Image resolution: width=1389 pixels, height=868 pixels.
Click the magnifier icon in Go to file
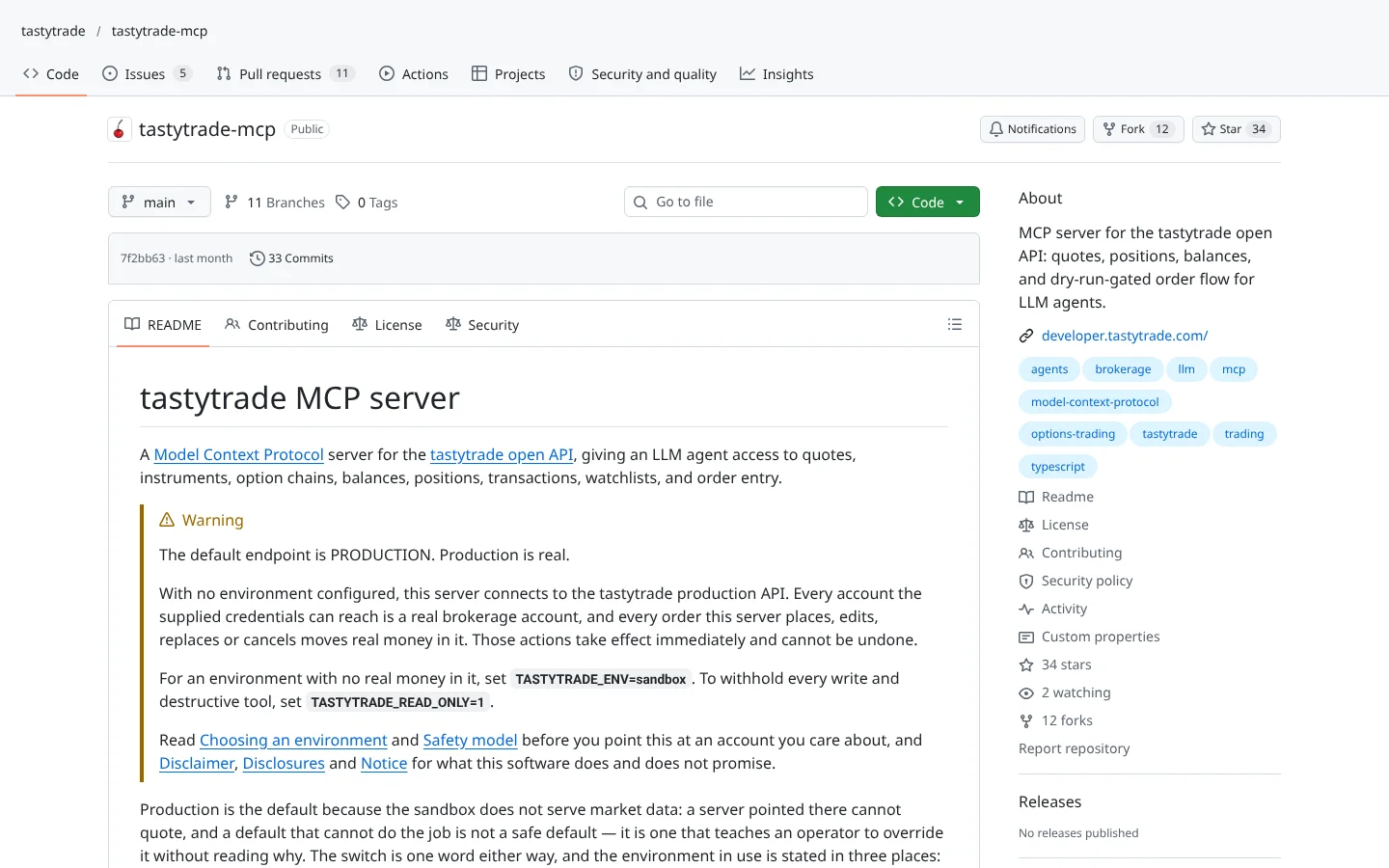pyautogui.click(x=640, y=203)
